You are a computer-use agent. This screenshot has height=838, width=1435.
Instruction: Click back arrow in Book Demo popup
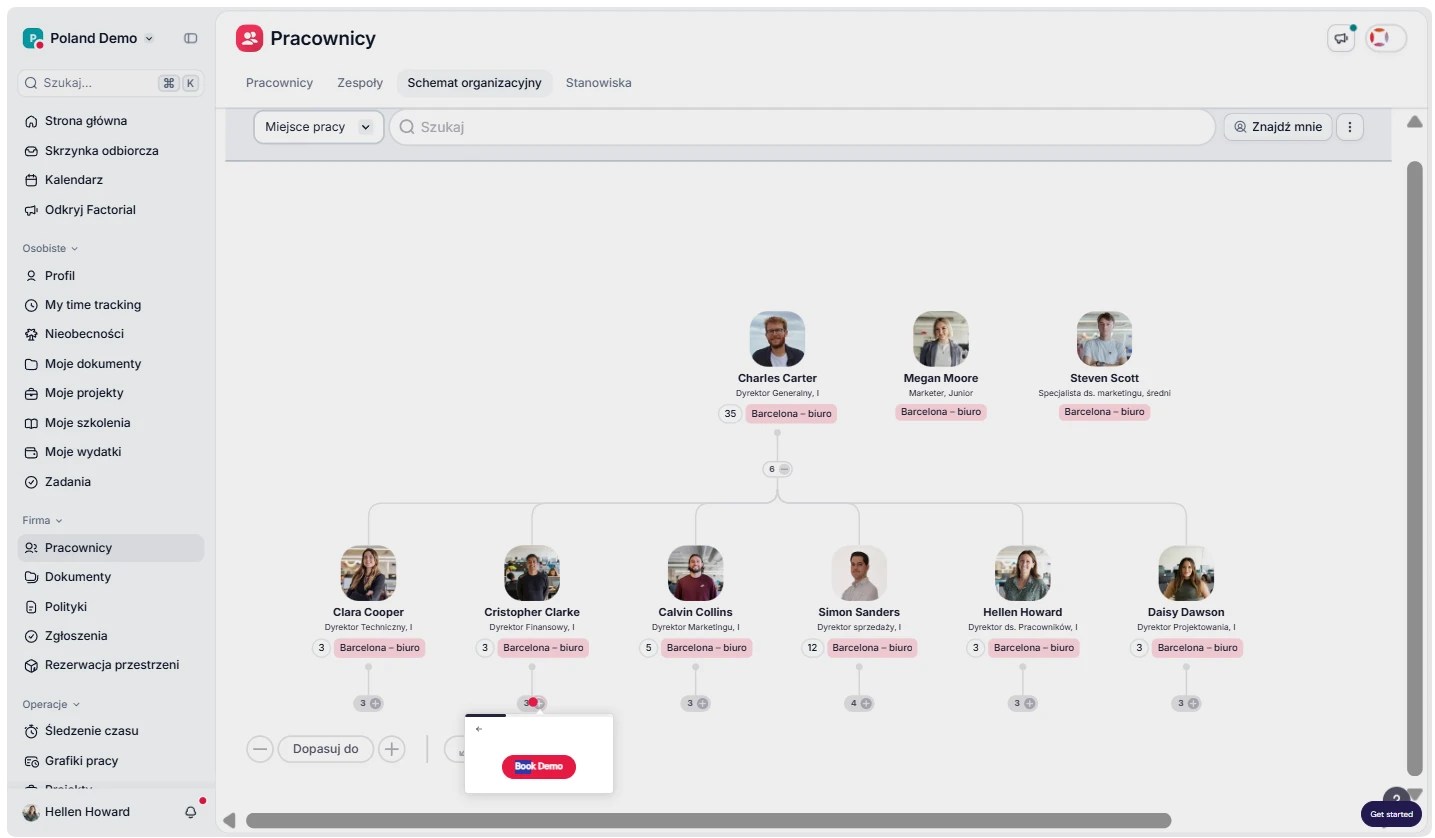click(479, 729)
